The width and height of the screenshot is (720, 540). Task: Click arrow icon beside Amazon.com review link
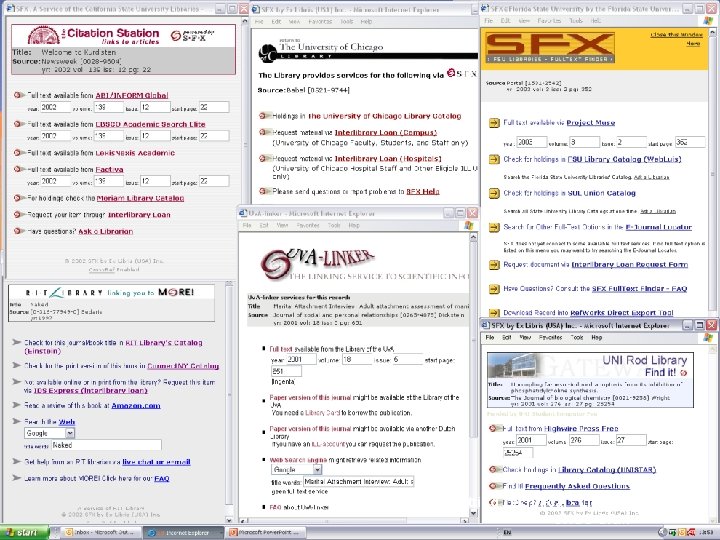pos(17,405)
